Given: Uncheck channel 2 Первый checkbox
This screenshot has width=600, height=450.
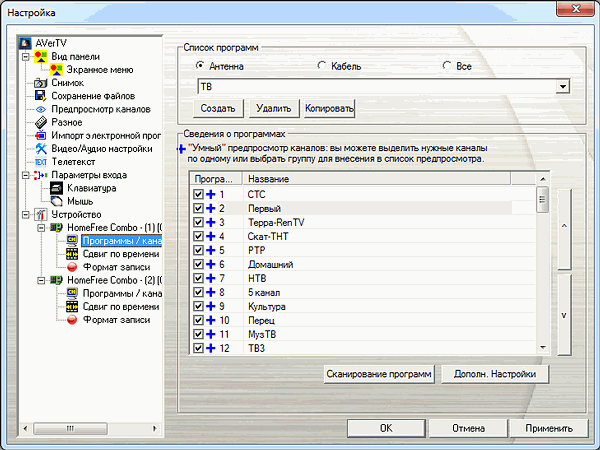Looking at the screenshot, I should tap(198, 208).
